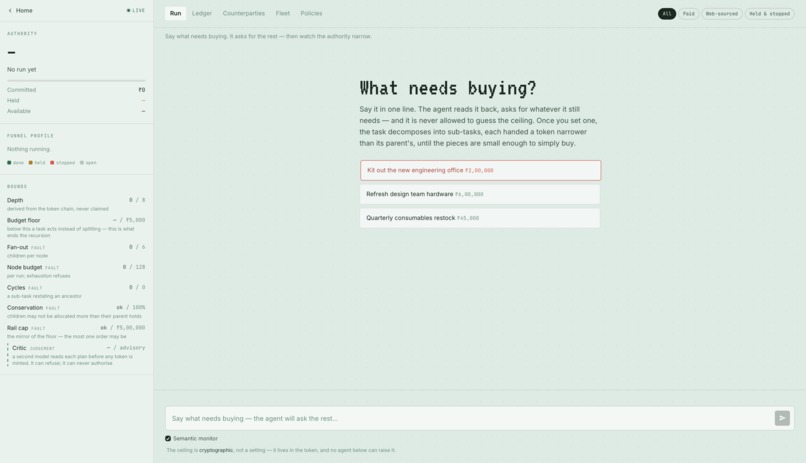Click the Cycles bound
806x463 pixels.
point(76,291)
